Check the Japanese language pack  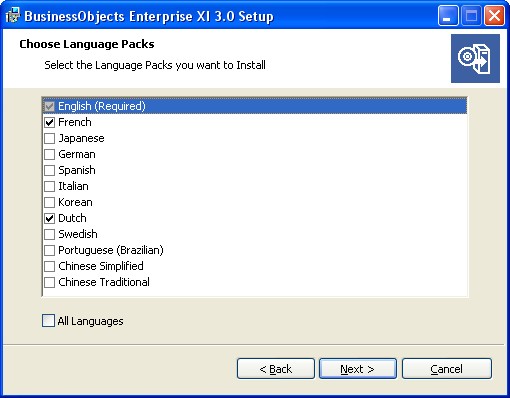[49, 138]
